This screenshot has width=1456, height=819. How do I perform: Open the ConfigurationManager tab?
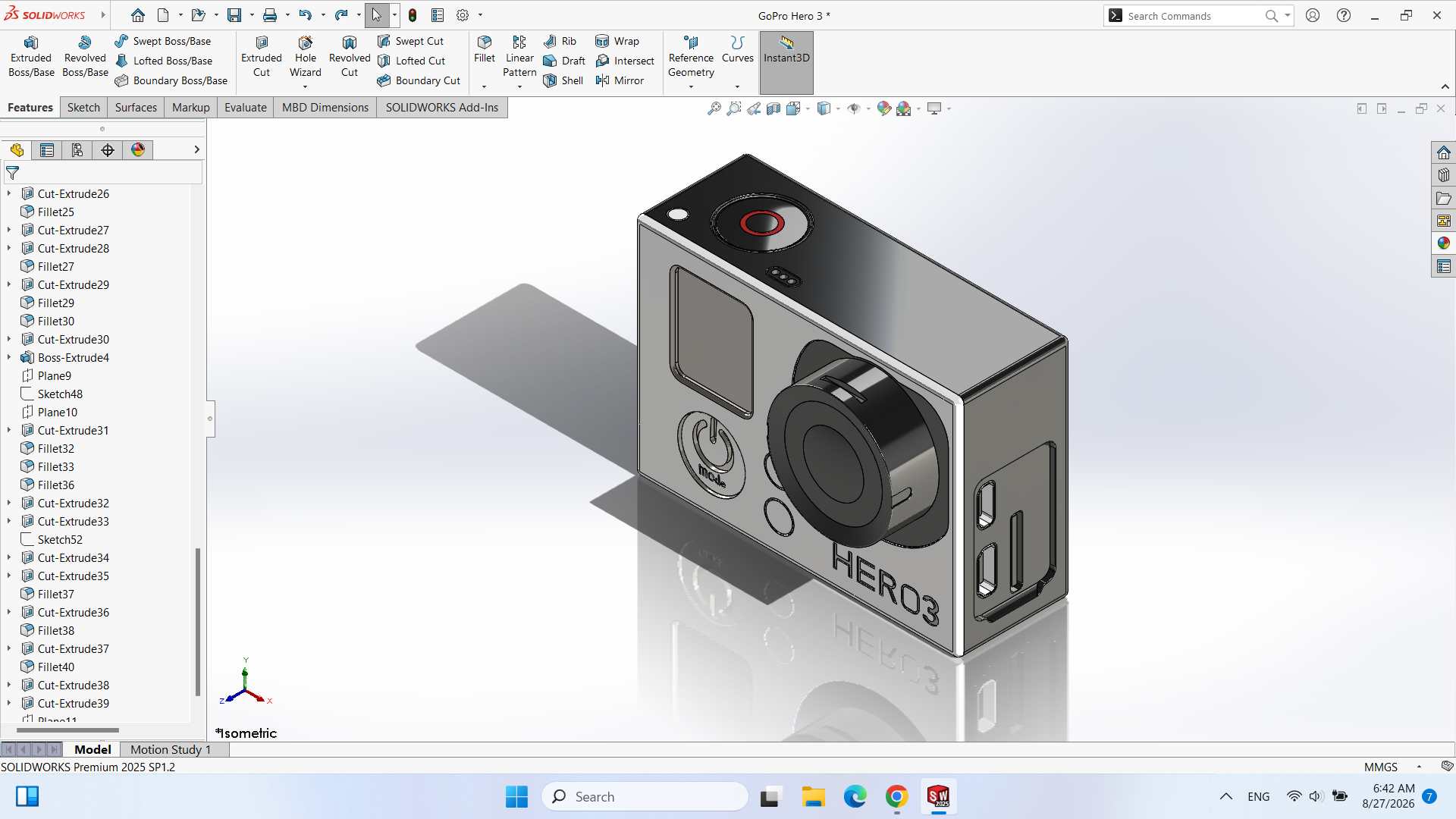tap(77, 150)
